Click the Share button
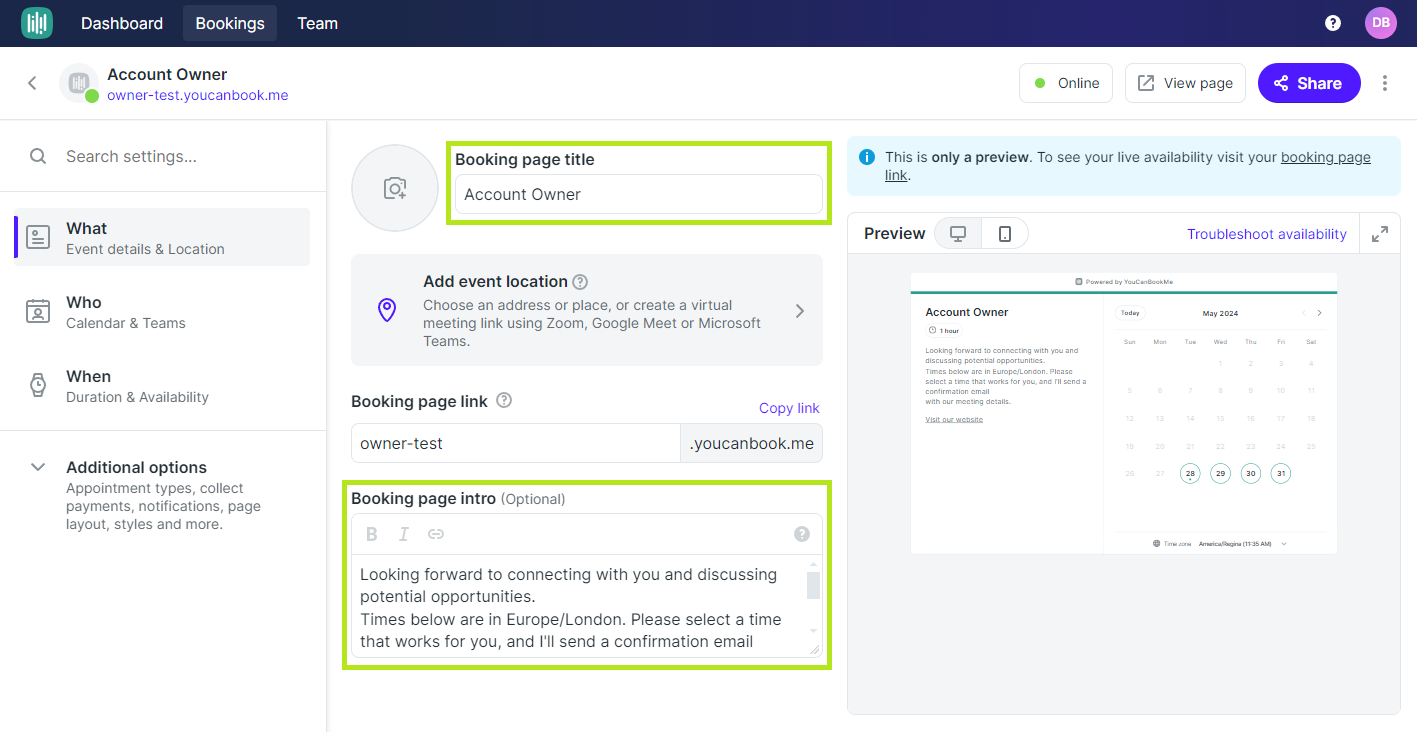Screen dimensions: 1417x732 pyautogui.click(x=1309, y=83)
